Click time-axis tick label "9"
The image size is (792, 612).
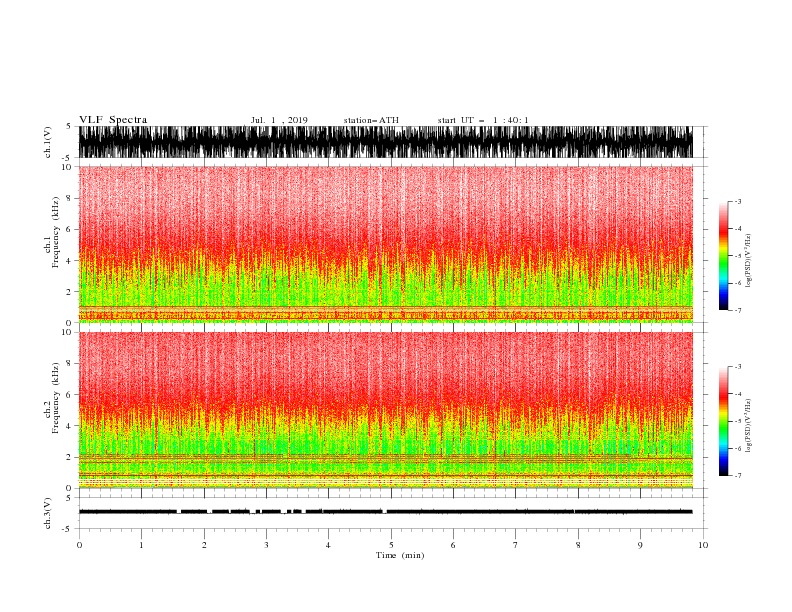pos(640,545)
